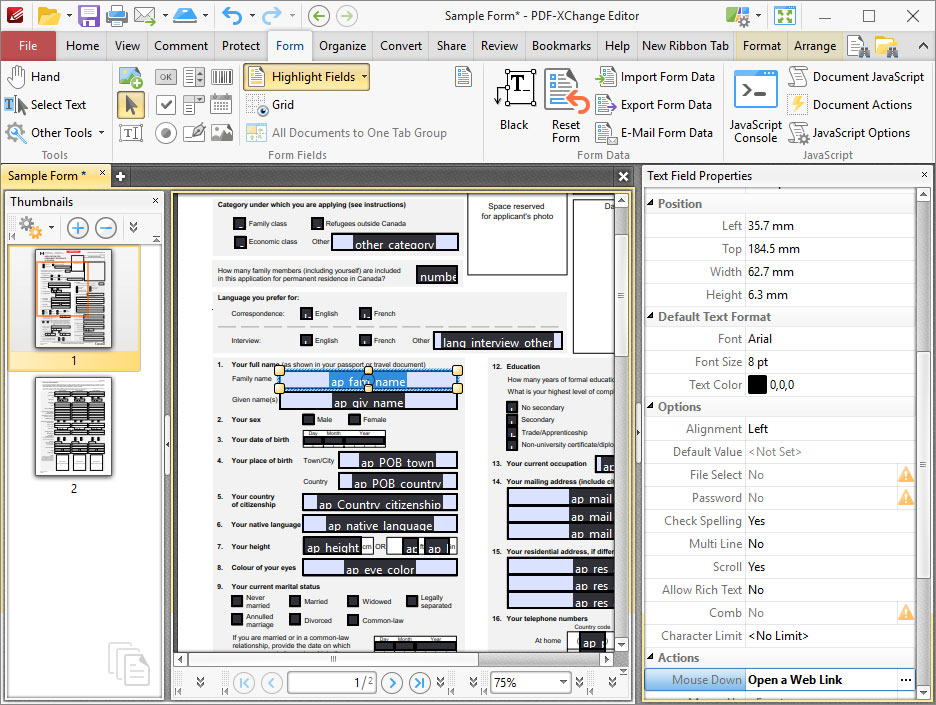936x705 pixels.
Task: Open the zoom level 75% dropdown
Action: click(x=563, y=682)
